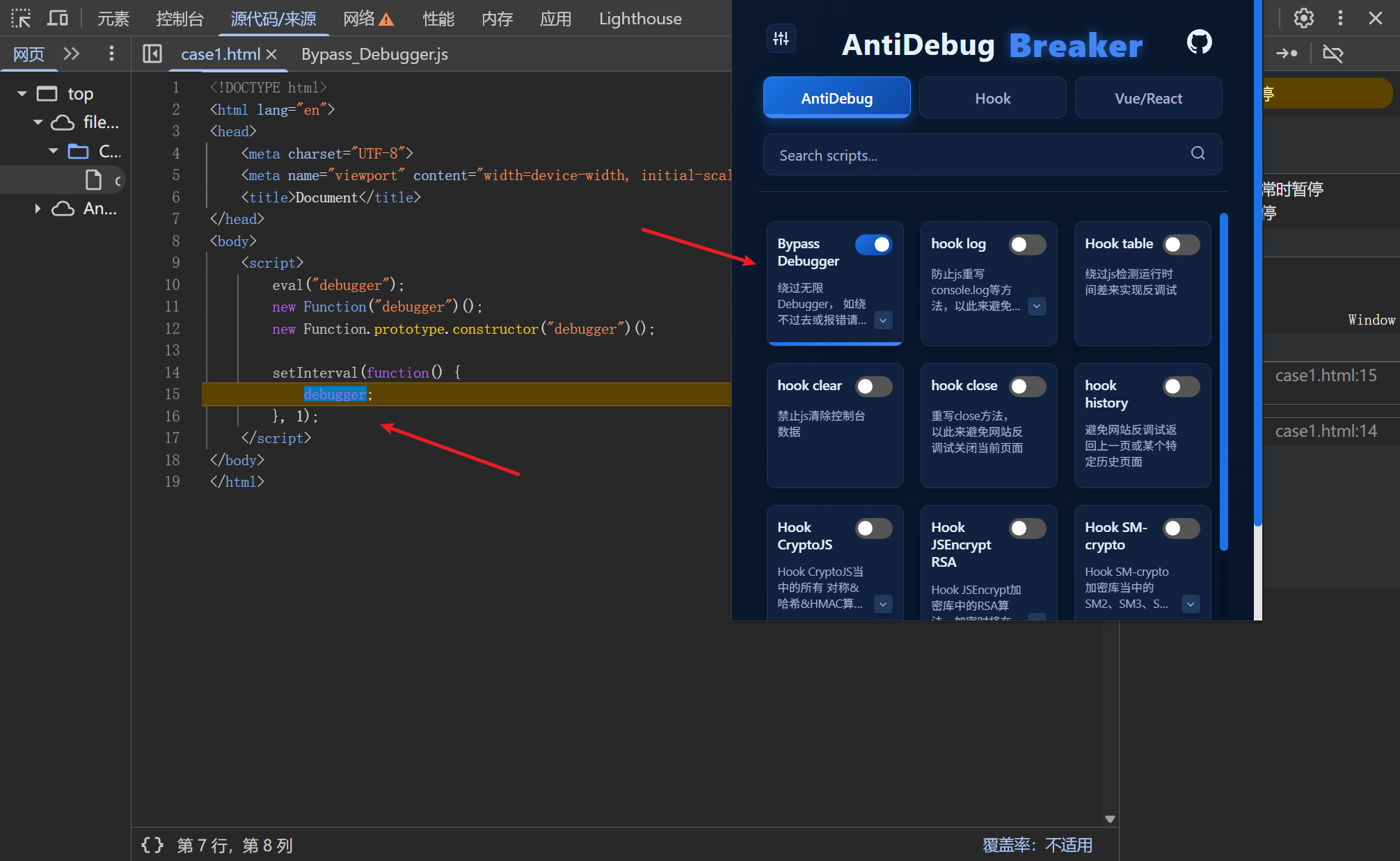Enable the Hook SM-crypto toggle

coord(1181,529)
